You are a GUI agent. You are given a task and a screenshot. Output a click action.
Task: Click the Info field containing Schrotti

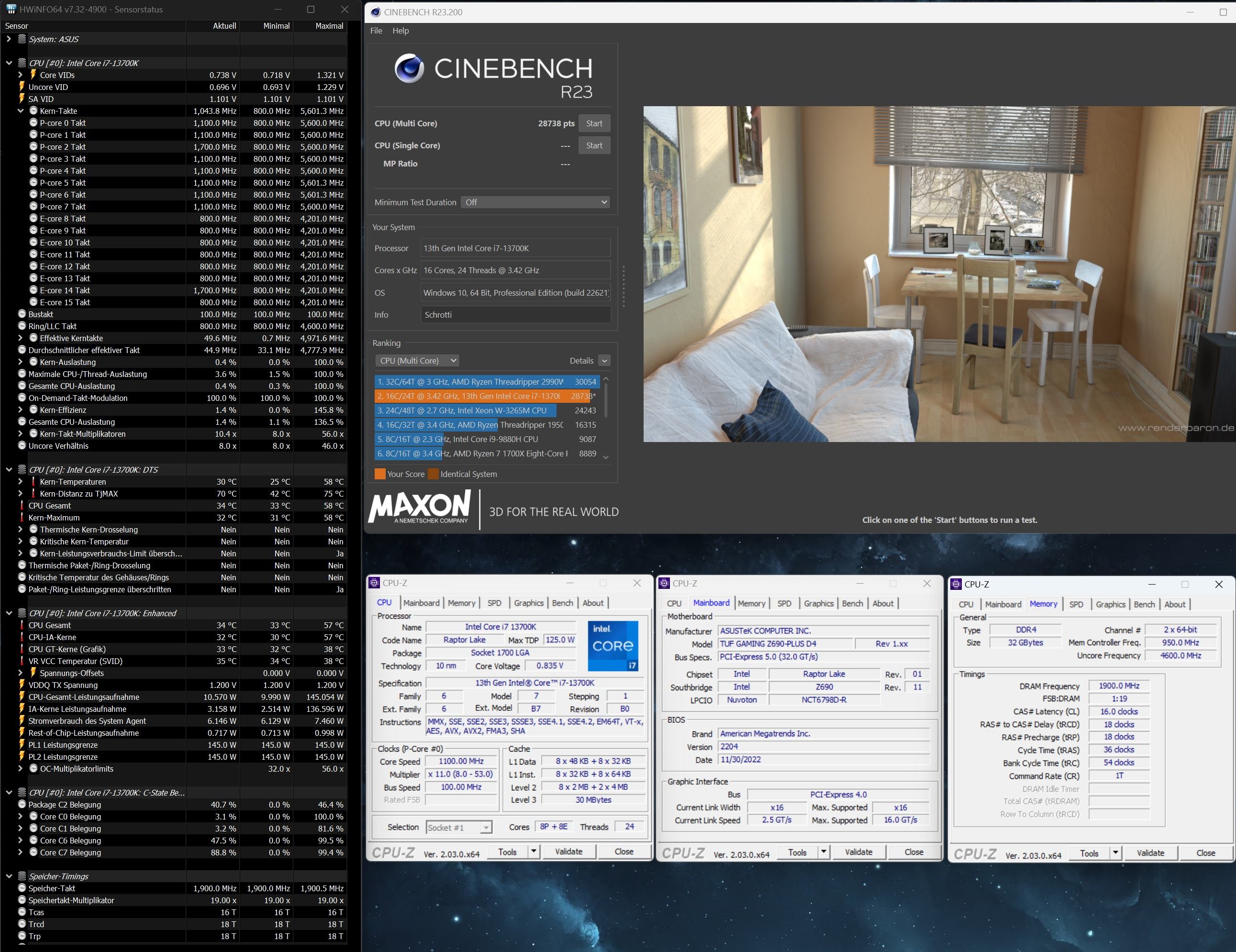click(515, 314)
